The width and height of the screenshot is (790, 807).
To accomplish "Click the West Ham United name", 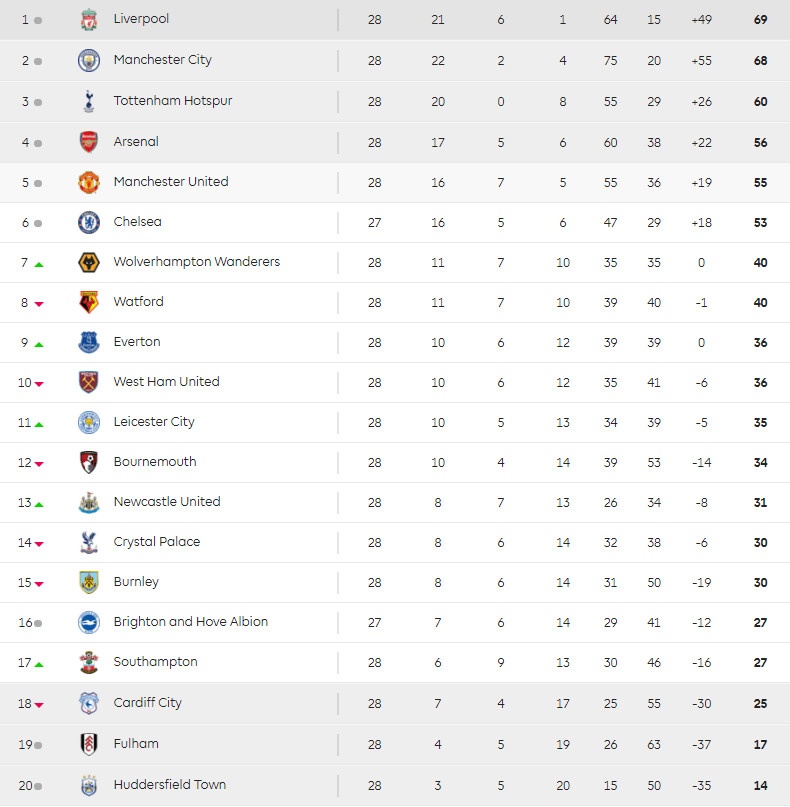I will 166,382.
